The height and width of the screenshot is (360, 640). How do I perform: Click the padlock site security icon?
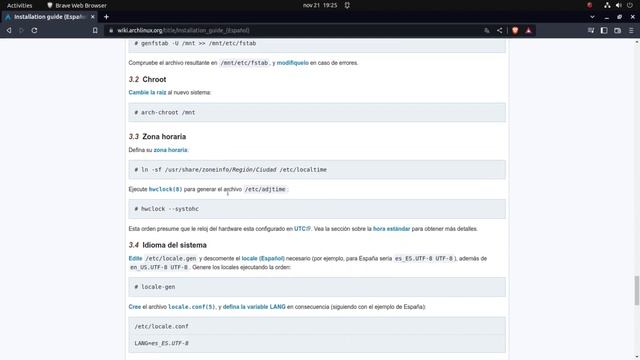(x=111, y=31)
